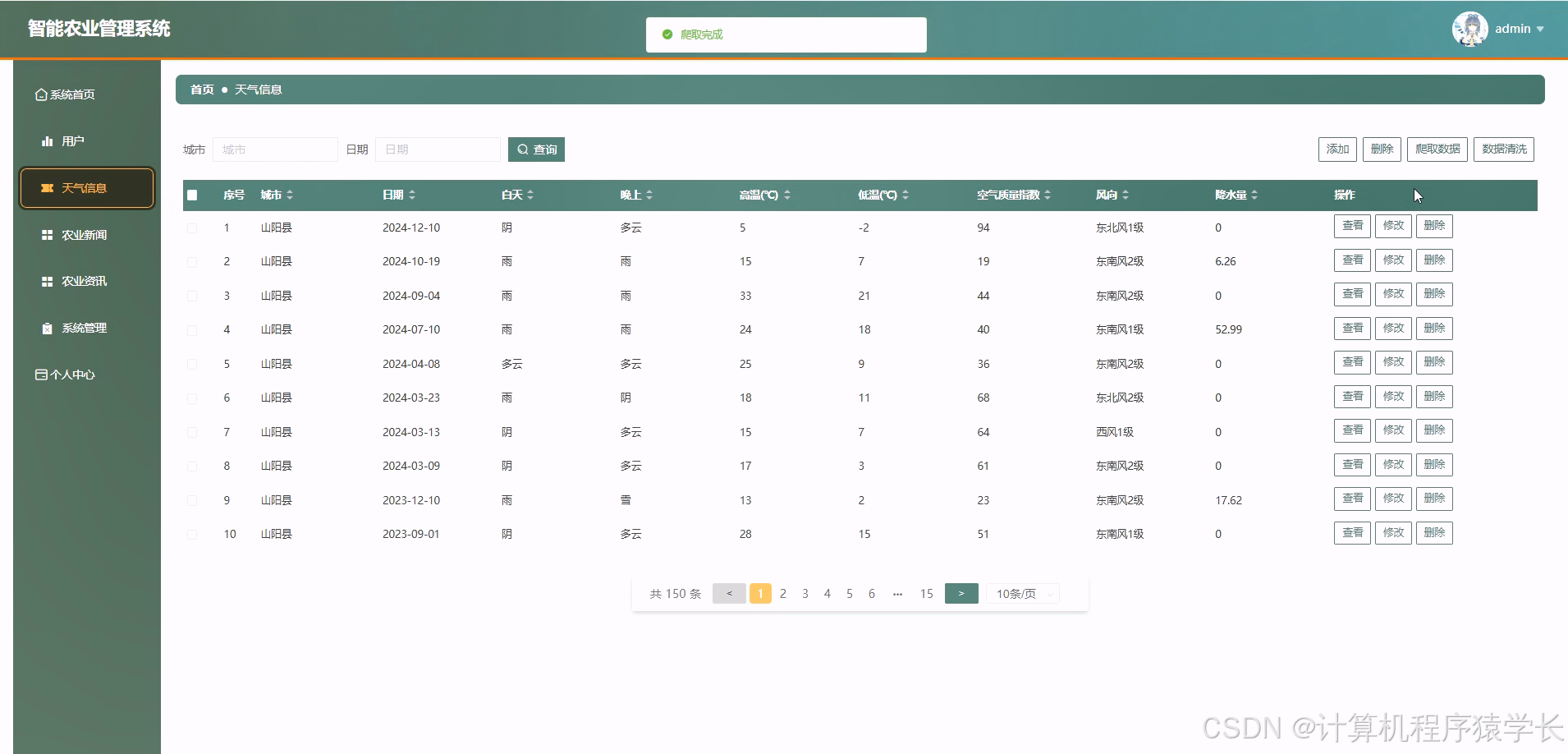Check the checkbox on the 2023-09-01 row
This screenshot has width=1568, height=754.
(193, 533)
